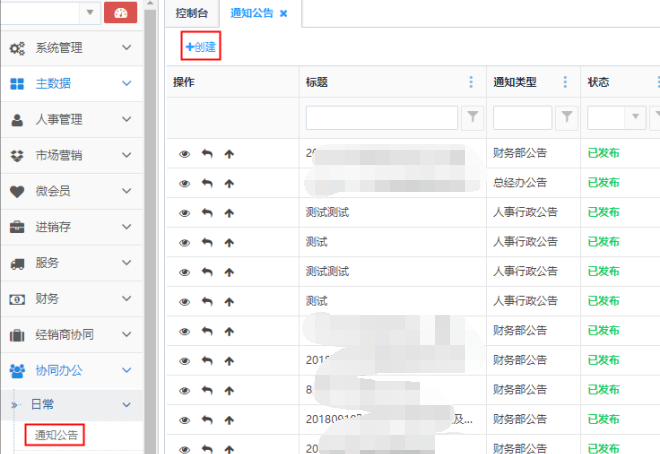Click the eye icon in first table row
Viewport: 660px width, 454px height.
coord(184,154)
